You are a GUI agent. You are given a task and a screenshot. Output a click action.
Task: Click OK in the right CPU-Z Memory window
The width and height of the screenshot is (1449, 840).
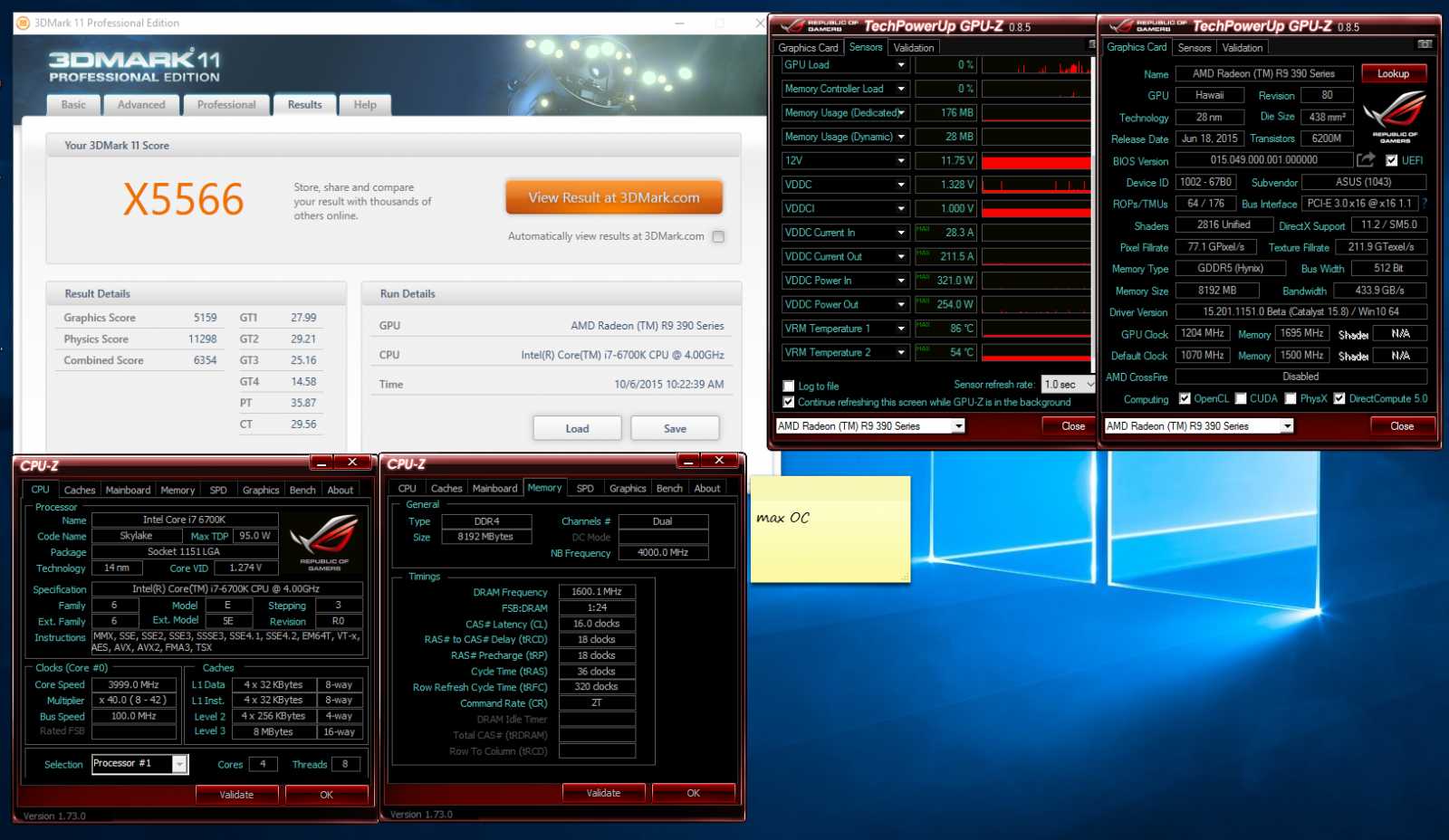[x=694, y=793]
